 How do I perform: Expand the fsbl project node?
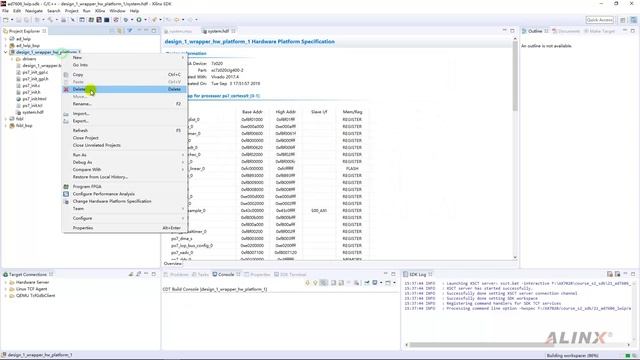(6, 119)
